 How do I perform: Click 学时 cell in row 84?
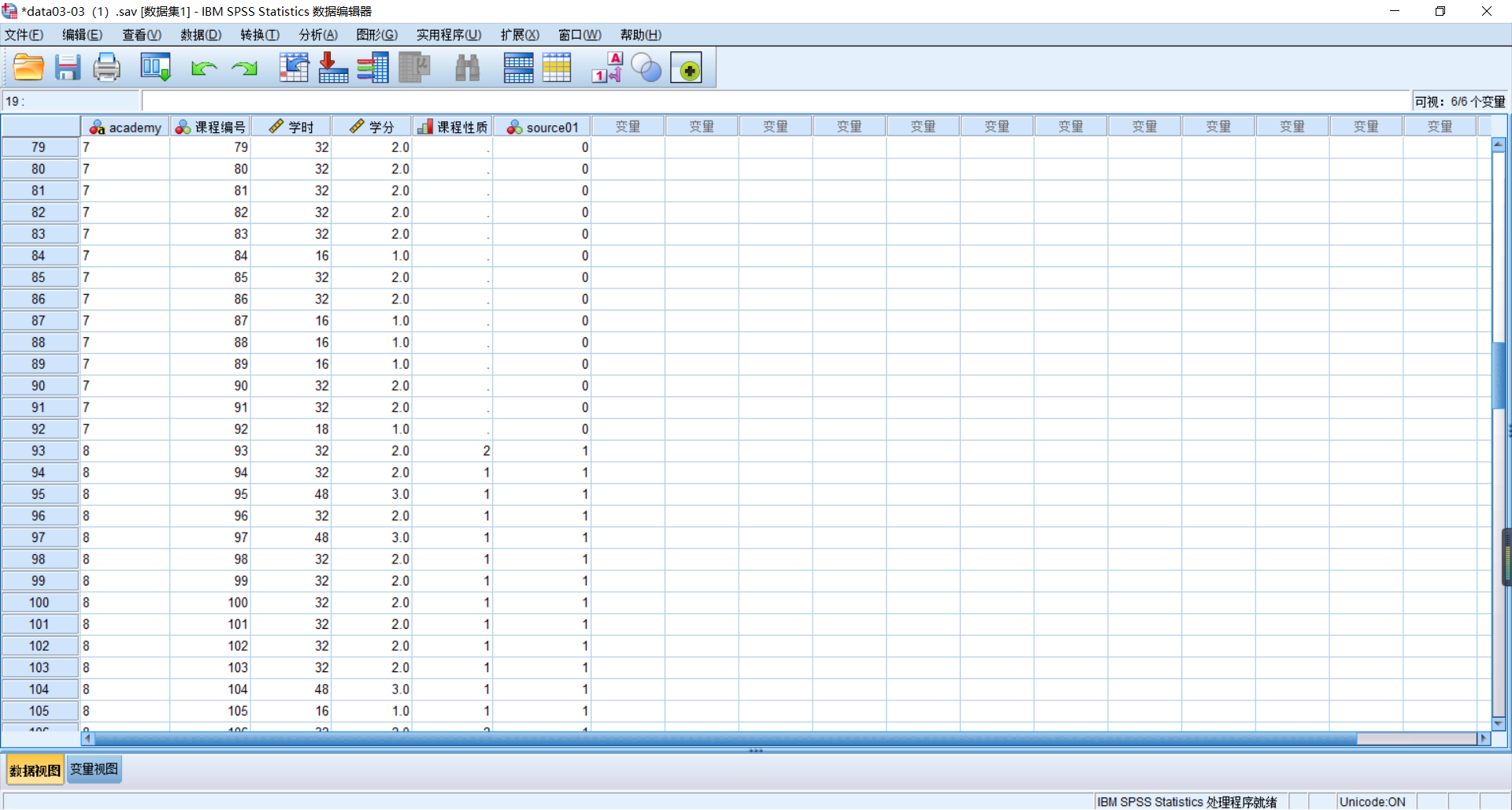(x=291, y=256)
